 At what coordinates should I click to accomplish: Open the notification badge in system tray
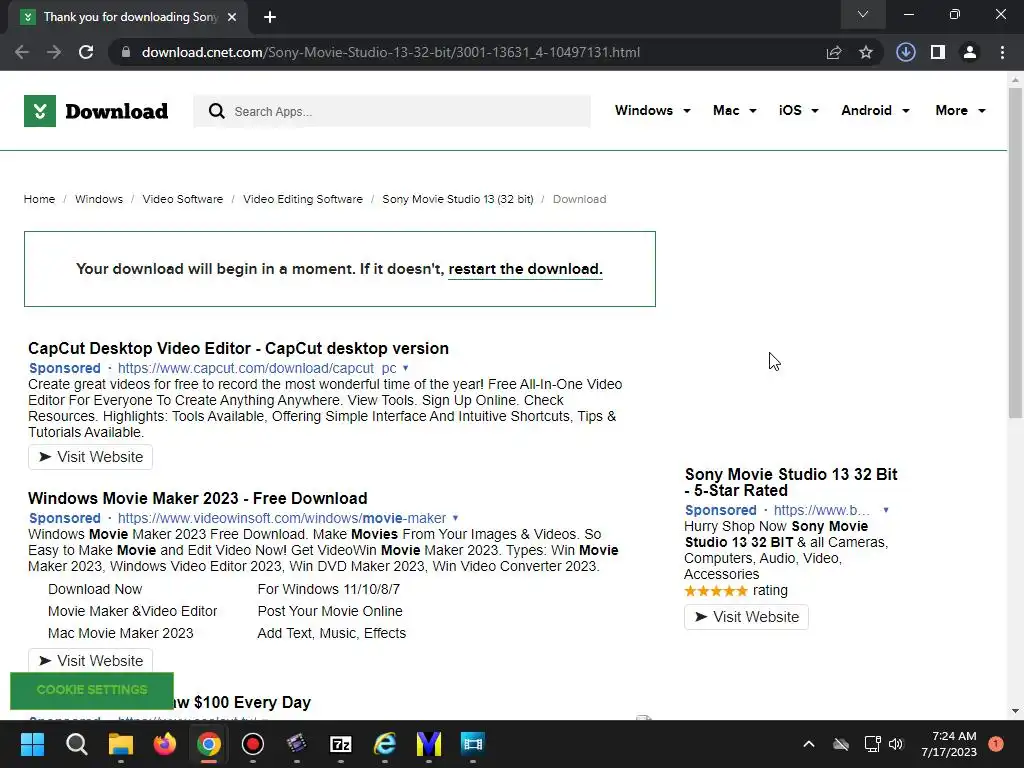click(x=996, y=744)
